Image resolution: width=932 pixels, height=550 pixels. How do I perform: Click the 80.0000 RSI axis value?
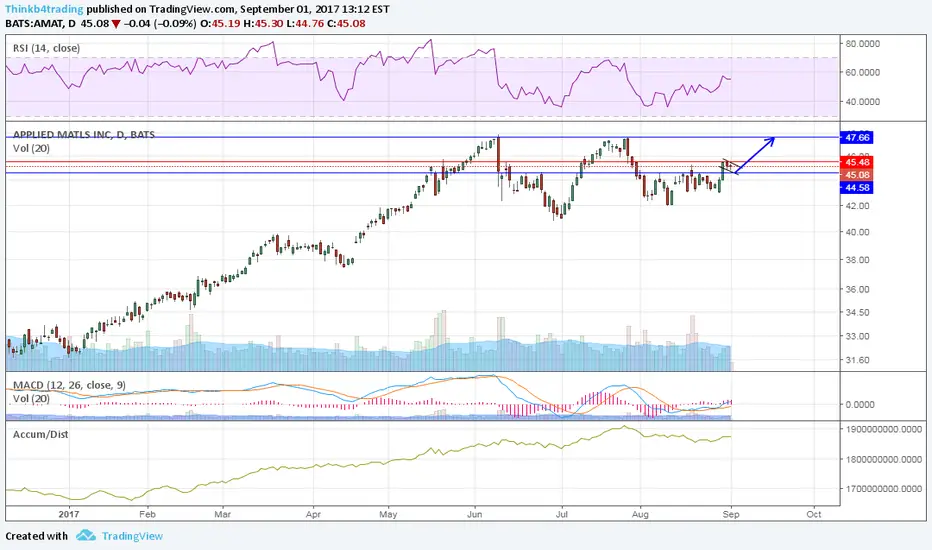tap(862, 43)
